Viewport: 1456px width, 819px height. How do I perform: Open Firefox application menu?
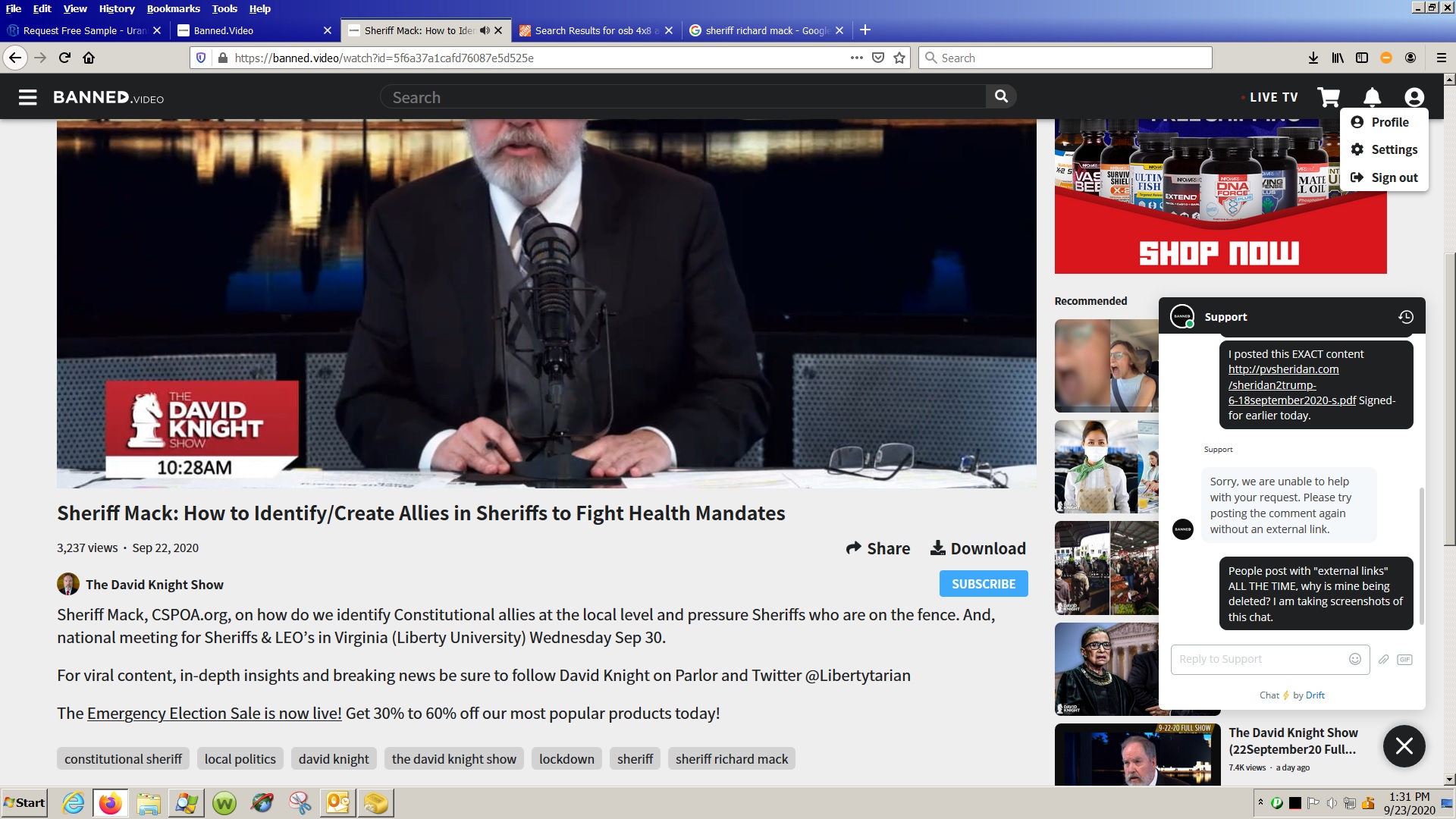(1441, 58)
